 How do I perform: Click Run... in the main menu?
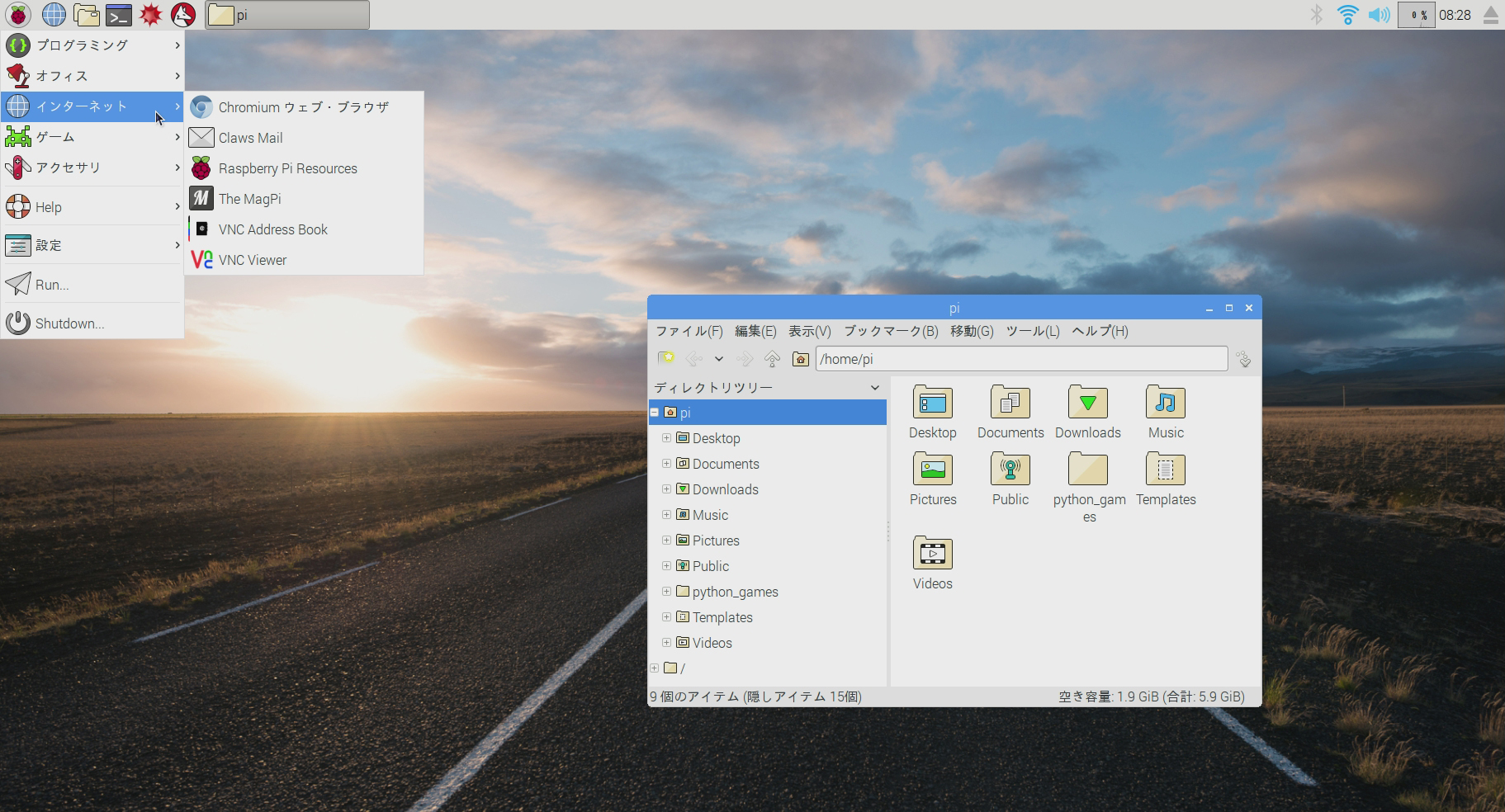(x=51, y=284)
